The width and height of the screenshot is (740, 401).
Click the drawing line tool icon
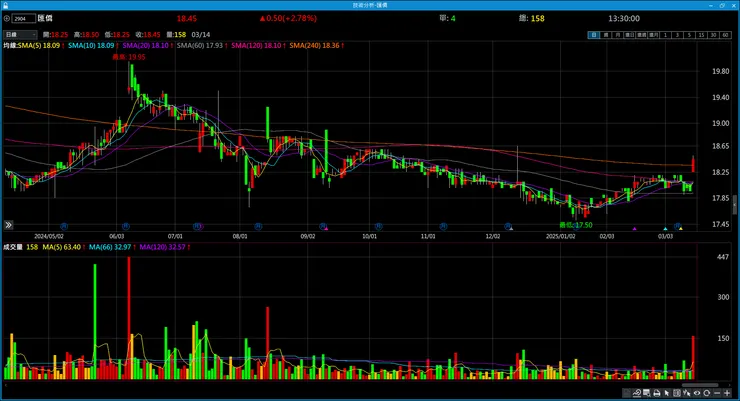tap(636, 393)
